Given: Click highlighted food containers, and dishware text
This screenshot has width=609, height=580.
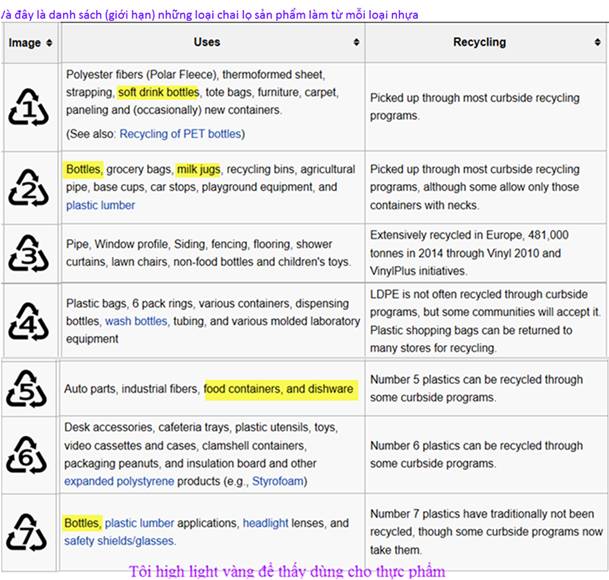Looking at the screenshot, I should pos(279,388).
